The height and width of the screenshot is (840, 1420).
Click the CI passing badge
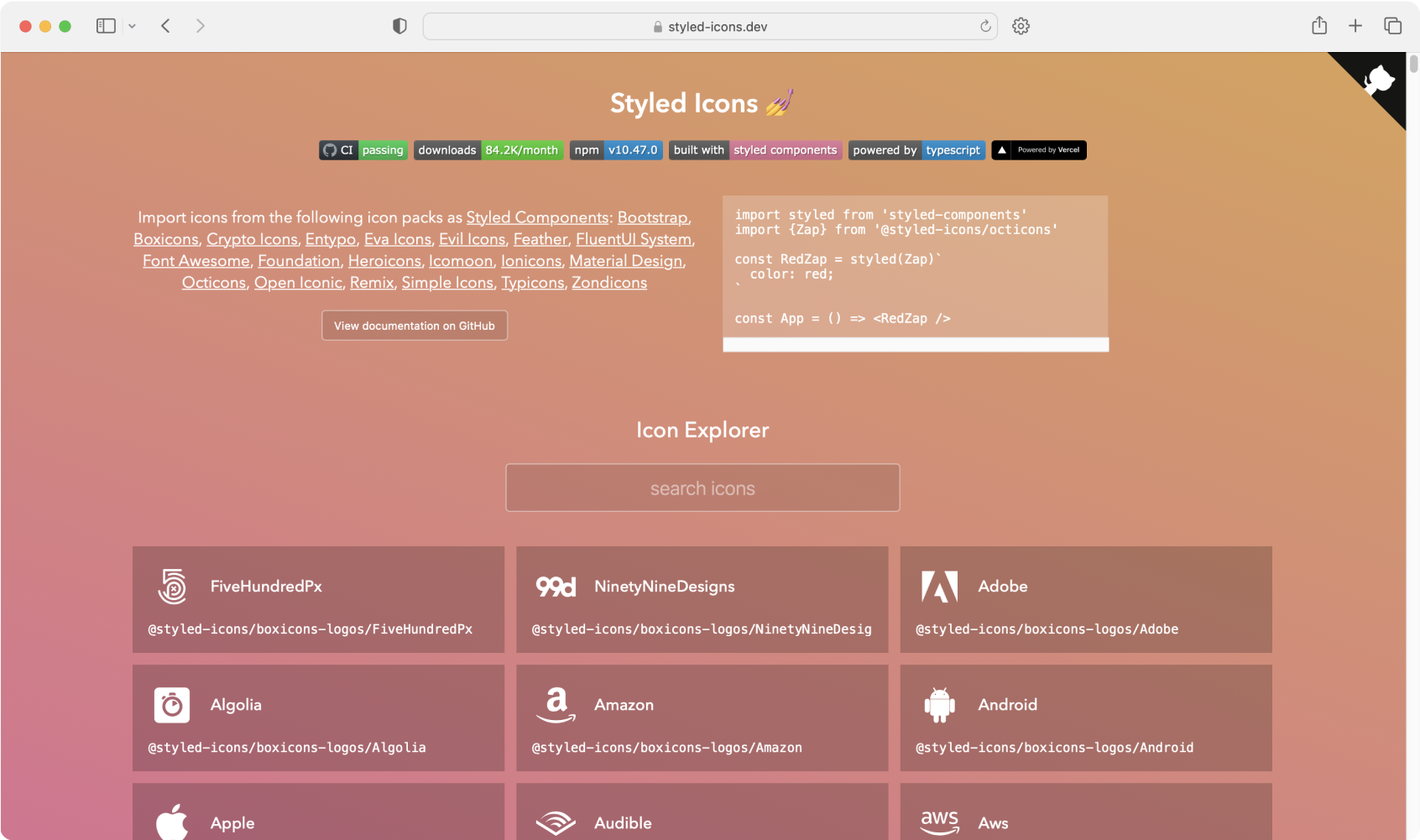pyautogui.click(x=363, y=150)
